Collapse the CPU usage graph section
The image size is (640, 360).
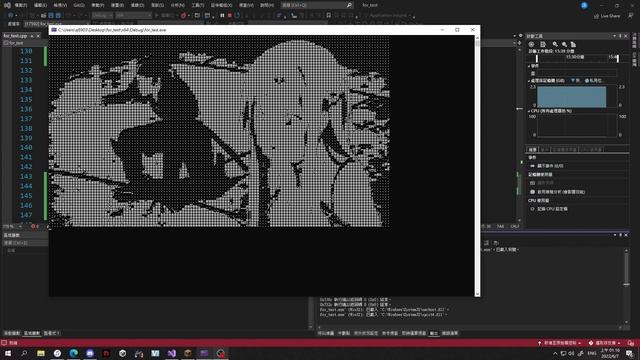529,111
